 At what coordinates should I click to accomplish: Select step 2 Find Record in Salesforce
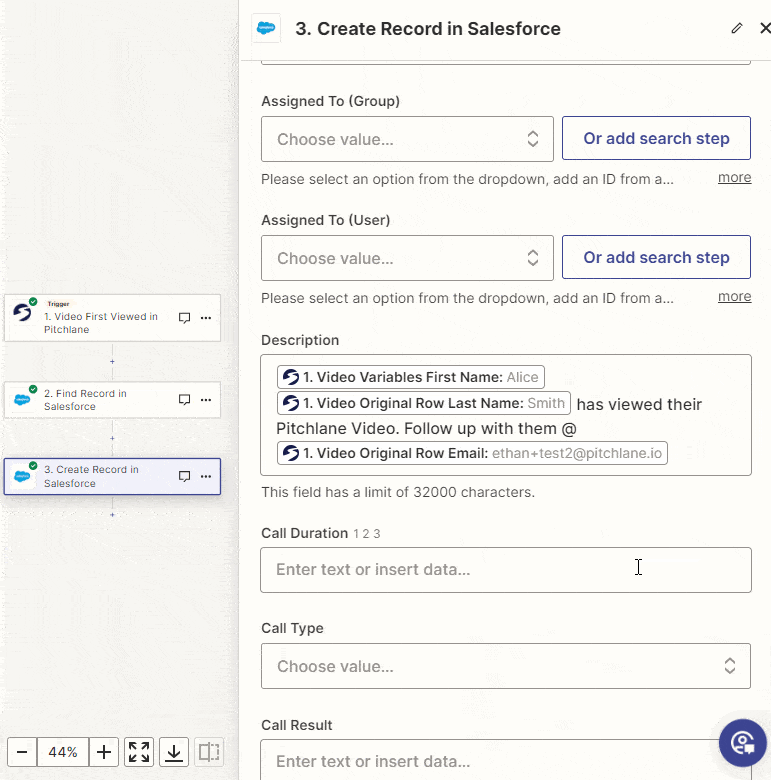click(x=112, y=400)
